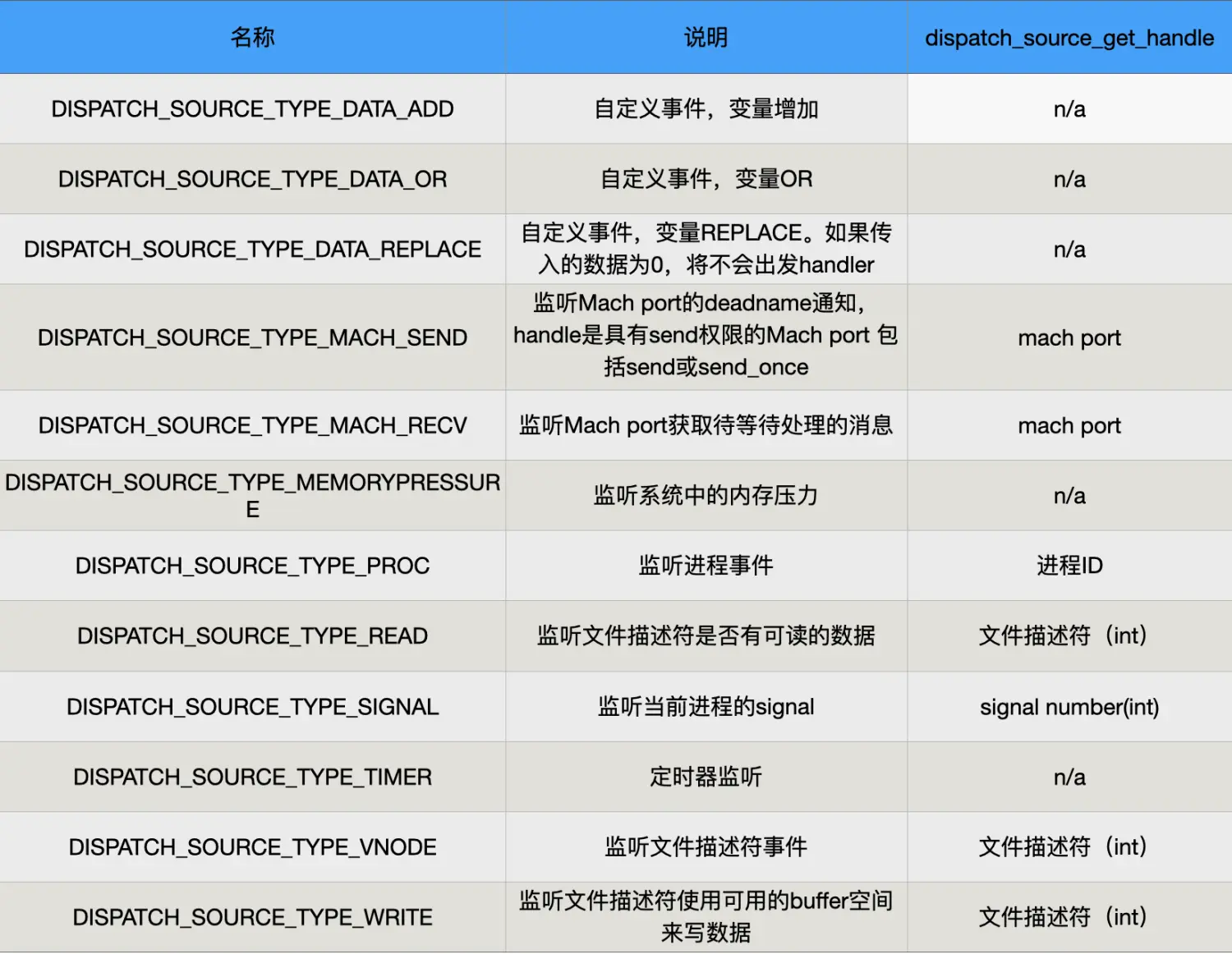Select the DISPATCH_SOURCE_TYPE_WRITE cell
Screen dimensions: 1232x954
click(252, 917)
